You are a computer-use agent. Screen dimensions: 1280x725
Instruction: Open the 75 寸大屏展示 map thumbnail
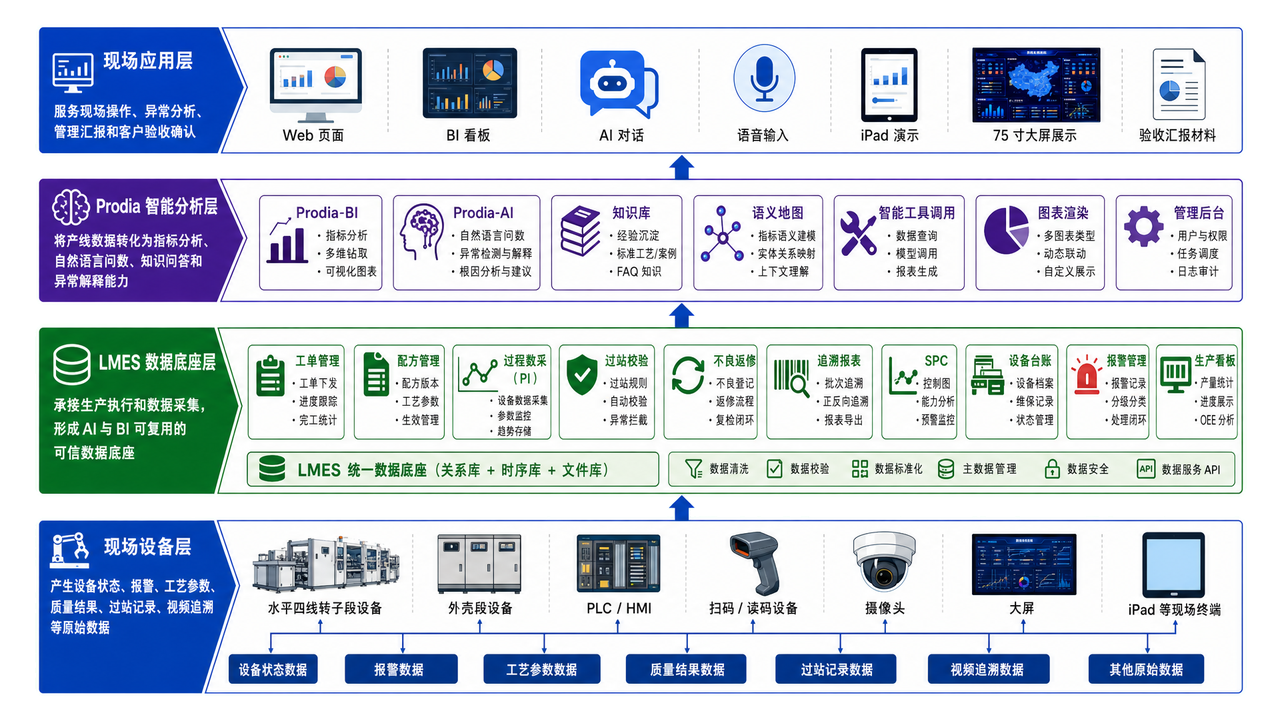(x=1036, y=85)
